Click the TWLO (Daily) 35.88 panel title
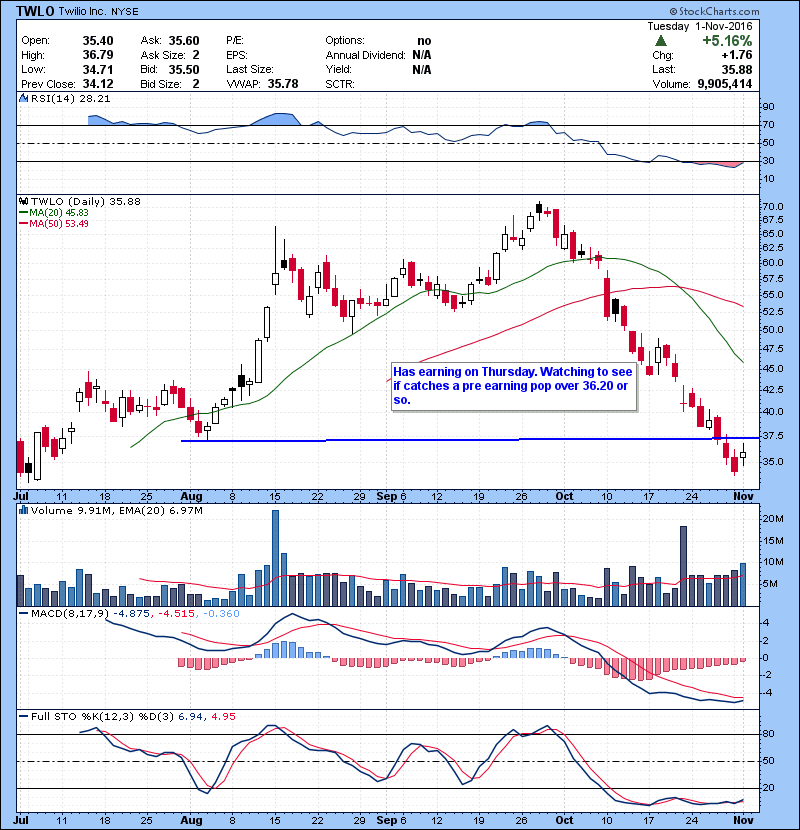The height and width of the screenshot is (830, 800). [x=86, y=202]
